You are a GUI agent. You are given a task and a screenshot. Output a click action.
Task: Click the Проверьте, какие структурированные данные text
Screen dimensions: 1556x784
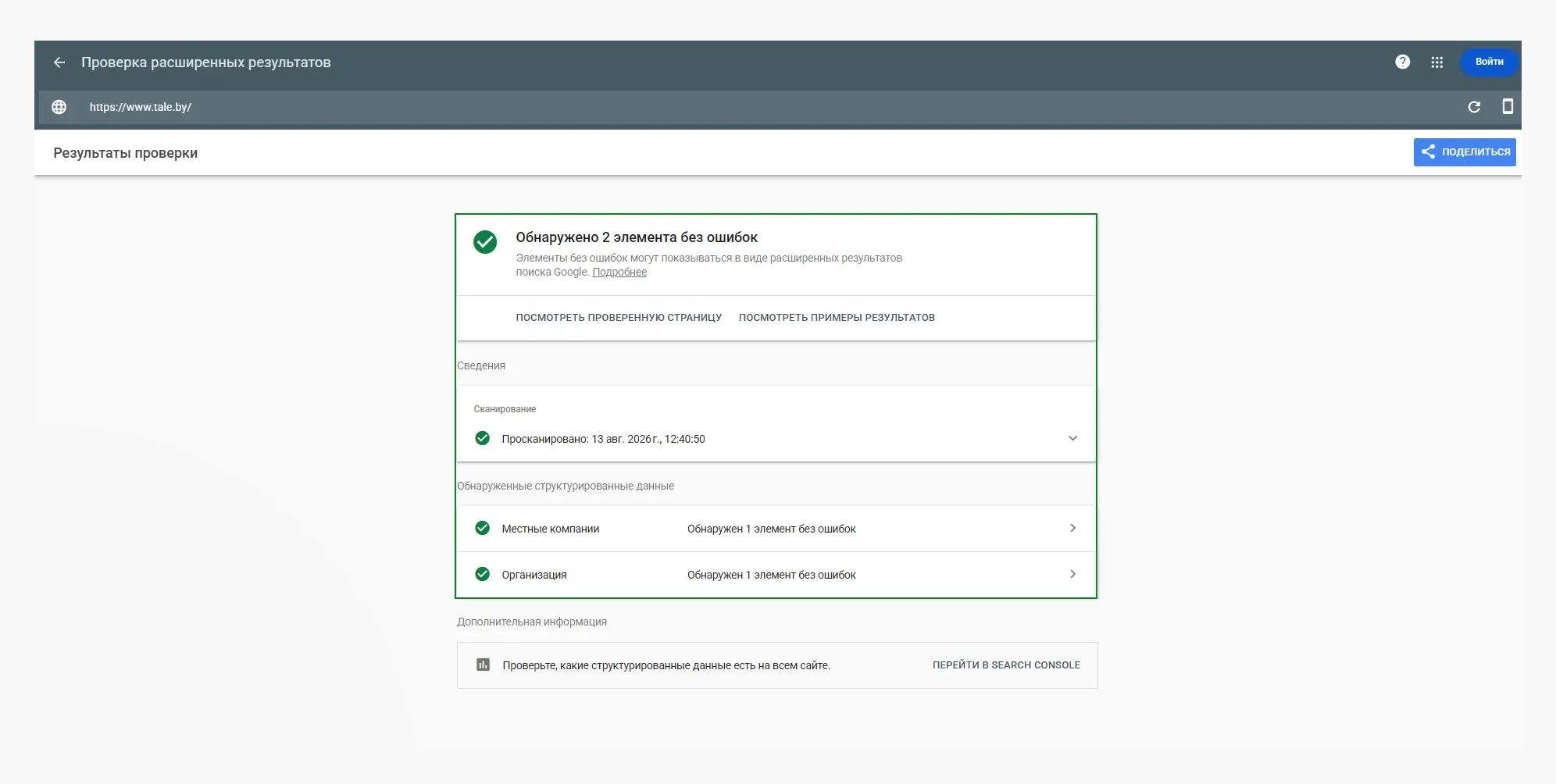click(666, 665)
